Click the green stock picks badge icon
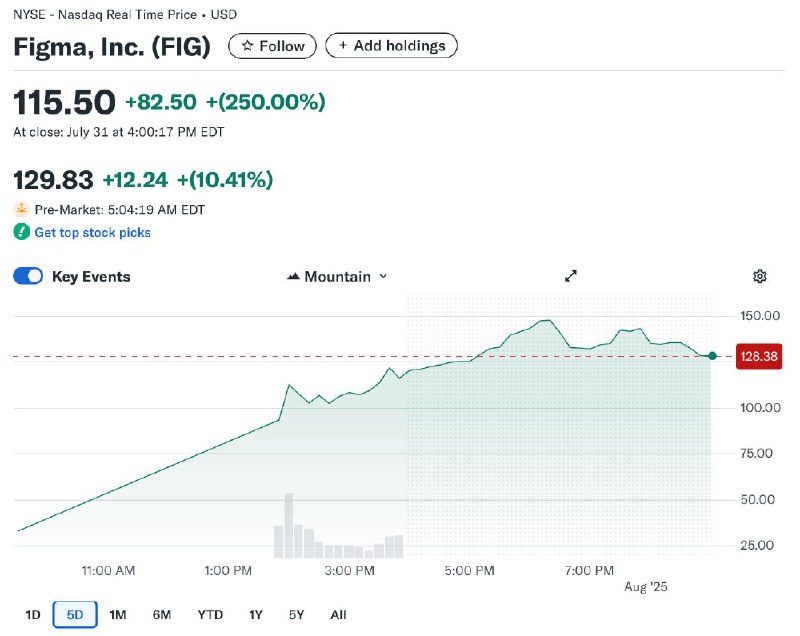 click(x=21, y=232)
